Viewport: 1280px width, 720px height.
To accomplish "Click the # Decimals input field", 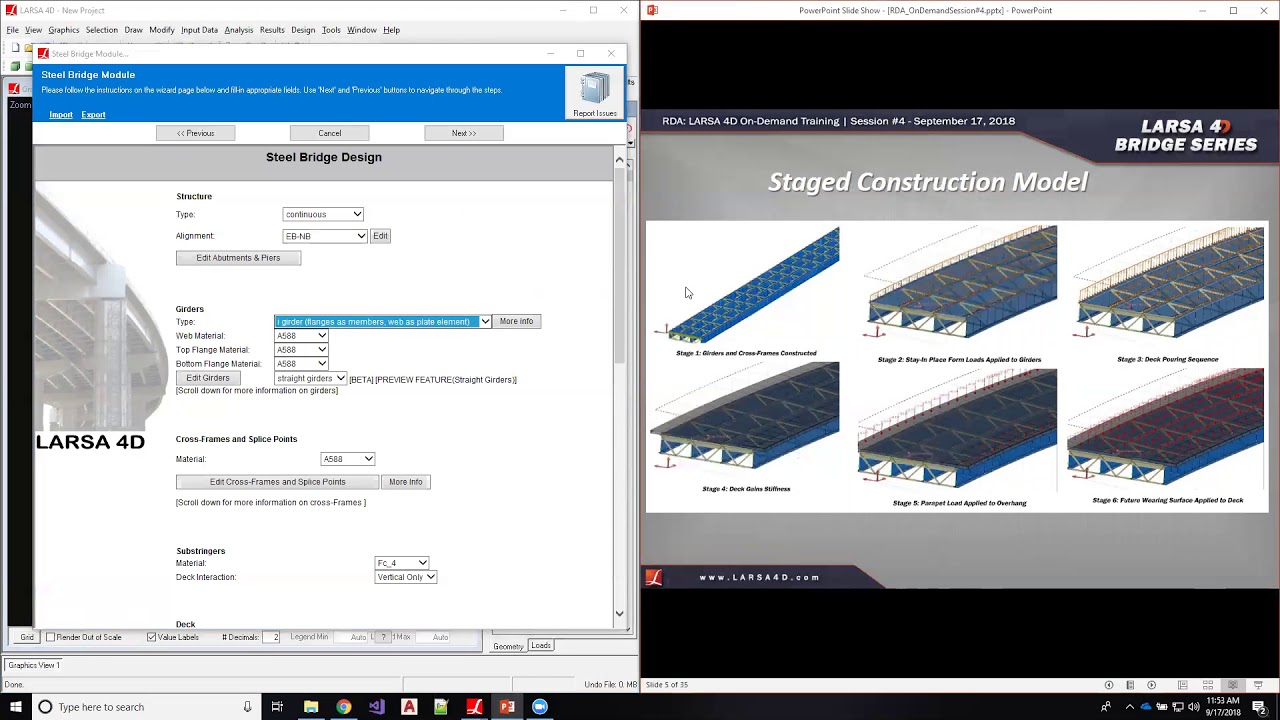I will tap(272, 637).
